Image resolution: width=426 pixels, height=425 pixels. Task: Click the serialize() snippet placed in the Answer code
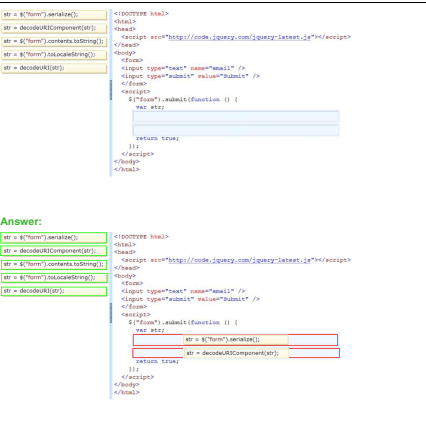pyautogui.click(x=236, y=340)
